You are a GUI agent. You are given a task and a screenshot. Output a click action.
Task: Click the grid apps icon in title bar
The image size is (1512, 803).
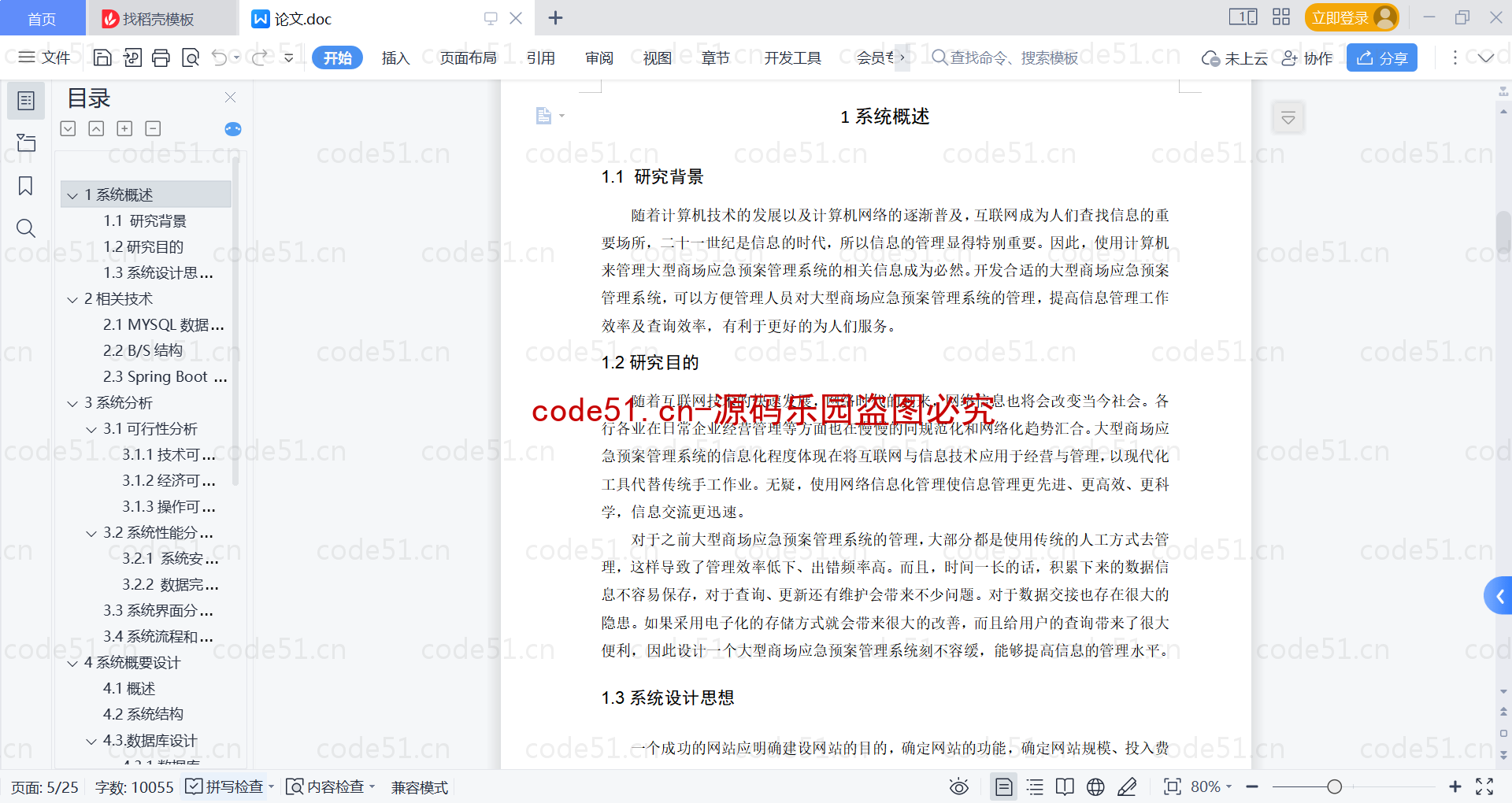pos(1281,17)
